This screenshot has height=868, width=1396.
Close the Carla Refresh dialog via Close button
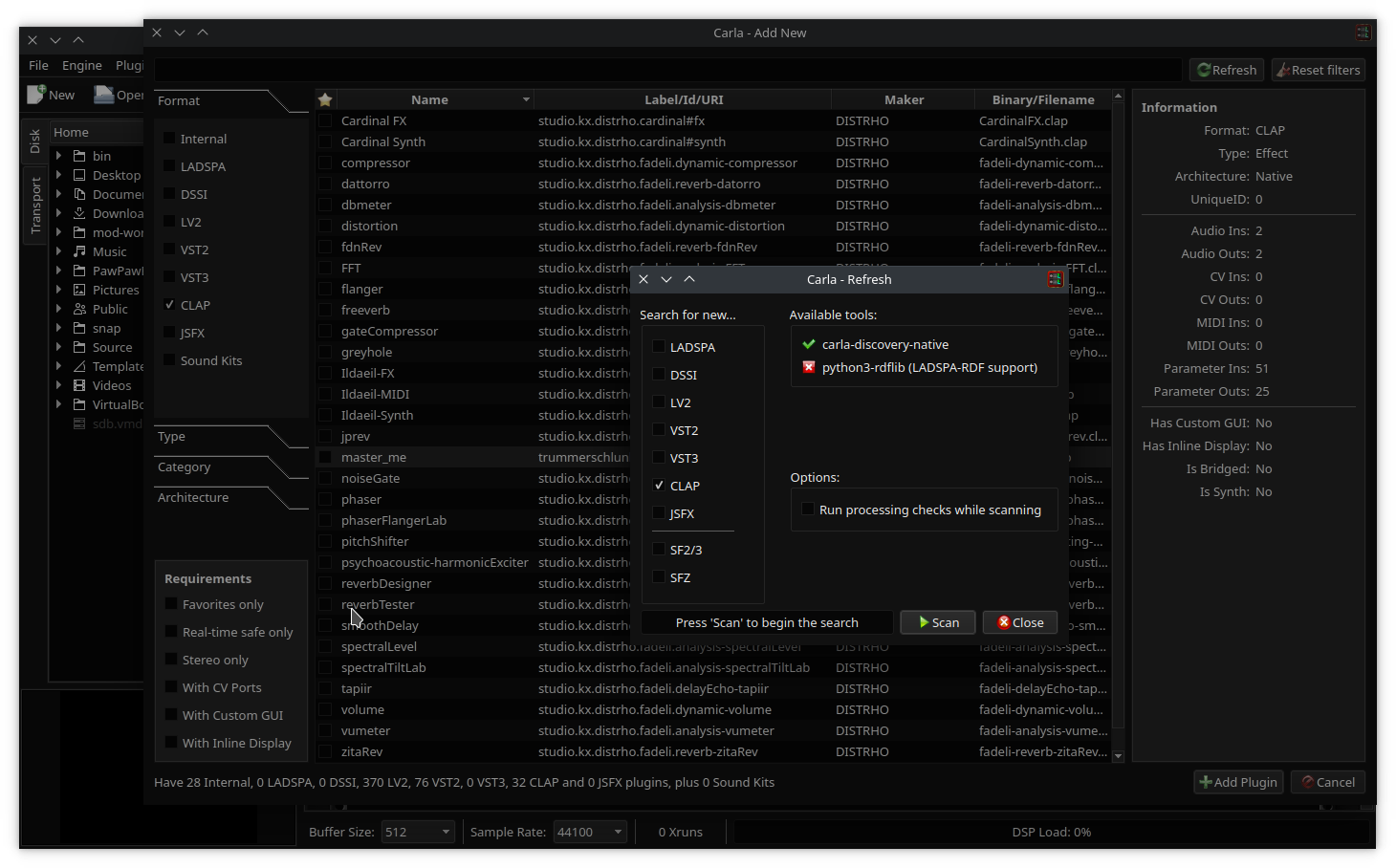(1020, 622)
